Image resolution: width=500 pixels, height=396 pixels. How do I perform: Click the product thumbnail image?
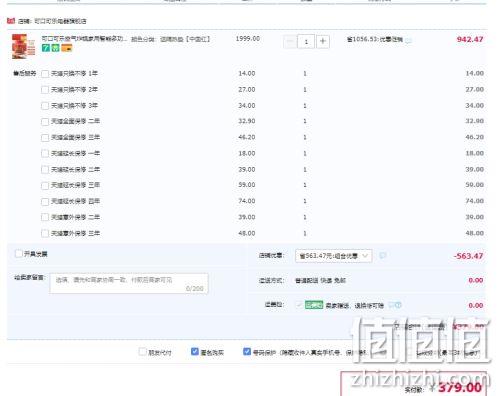coord(23,46)
